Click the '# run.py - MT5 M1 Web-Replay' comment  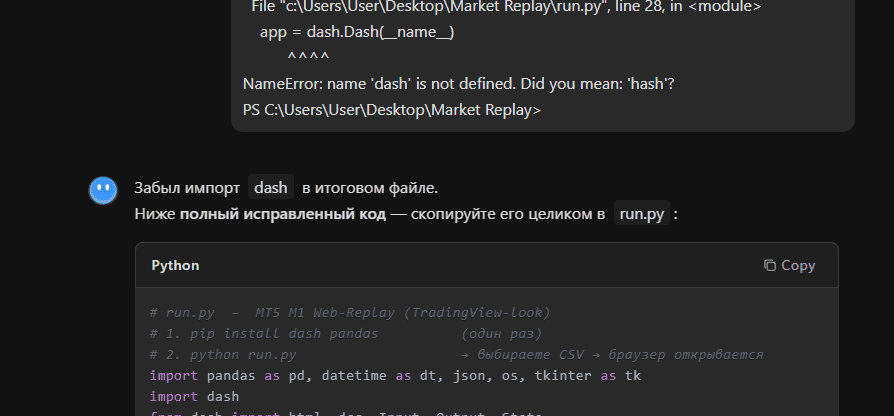(349, 312)
